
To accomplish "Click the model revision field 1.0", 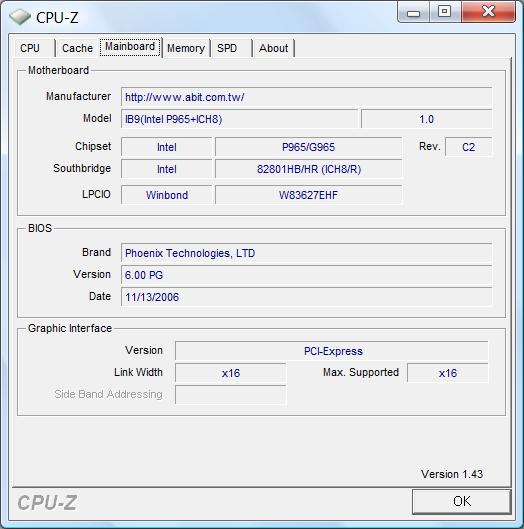I will 426,119.
